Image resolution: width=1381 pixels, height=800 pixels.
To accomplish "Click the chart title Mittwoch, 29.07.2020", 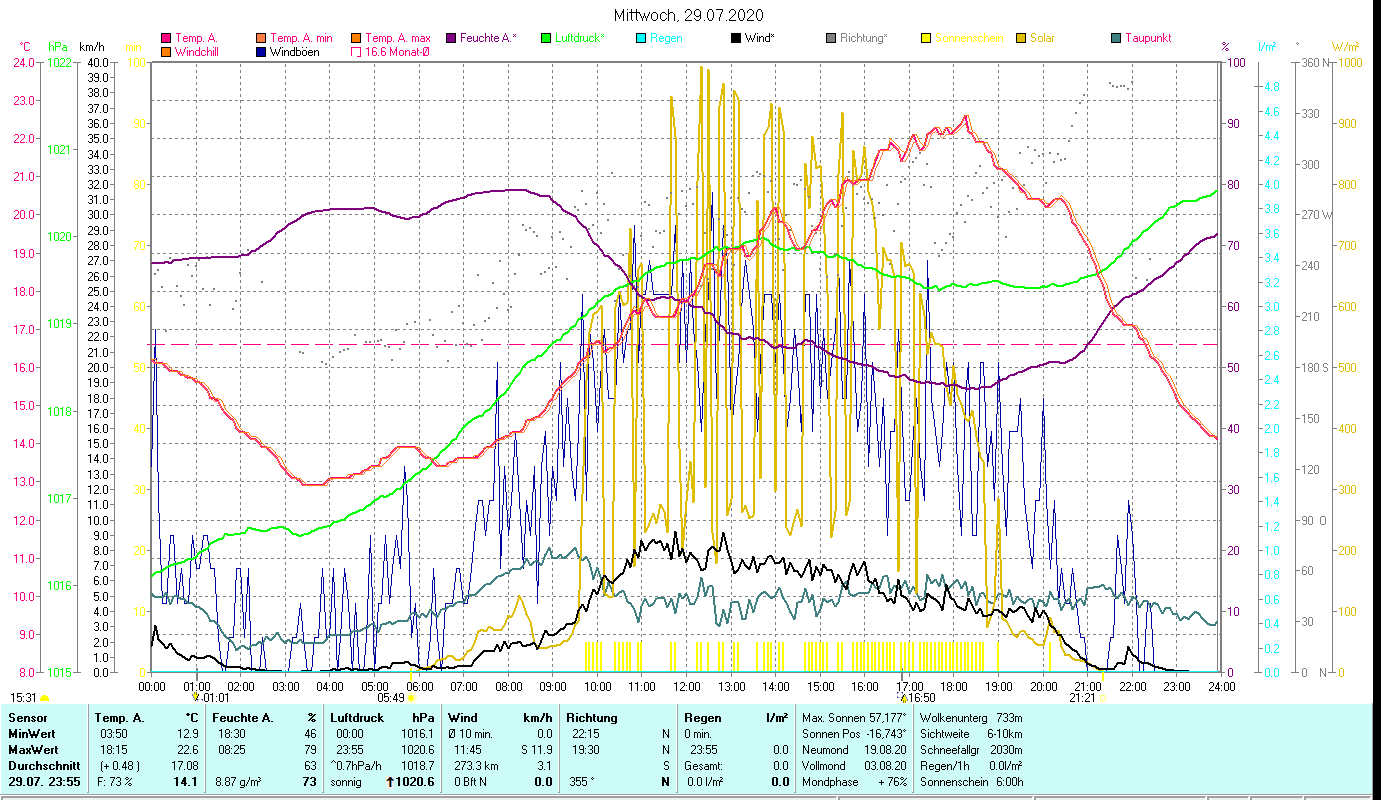I will click(689, 15).
